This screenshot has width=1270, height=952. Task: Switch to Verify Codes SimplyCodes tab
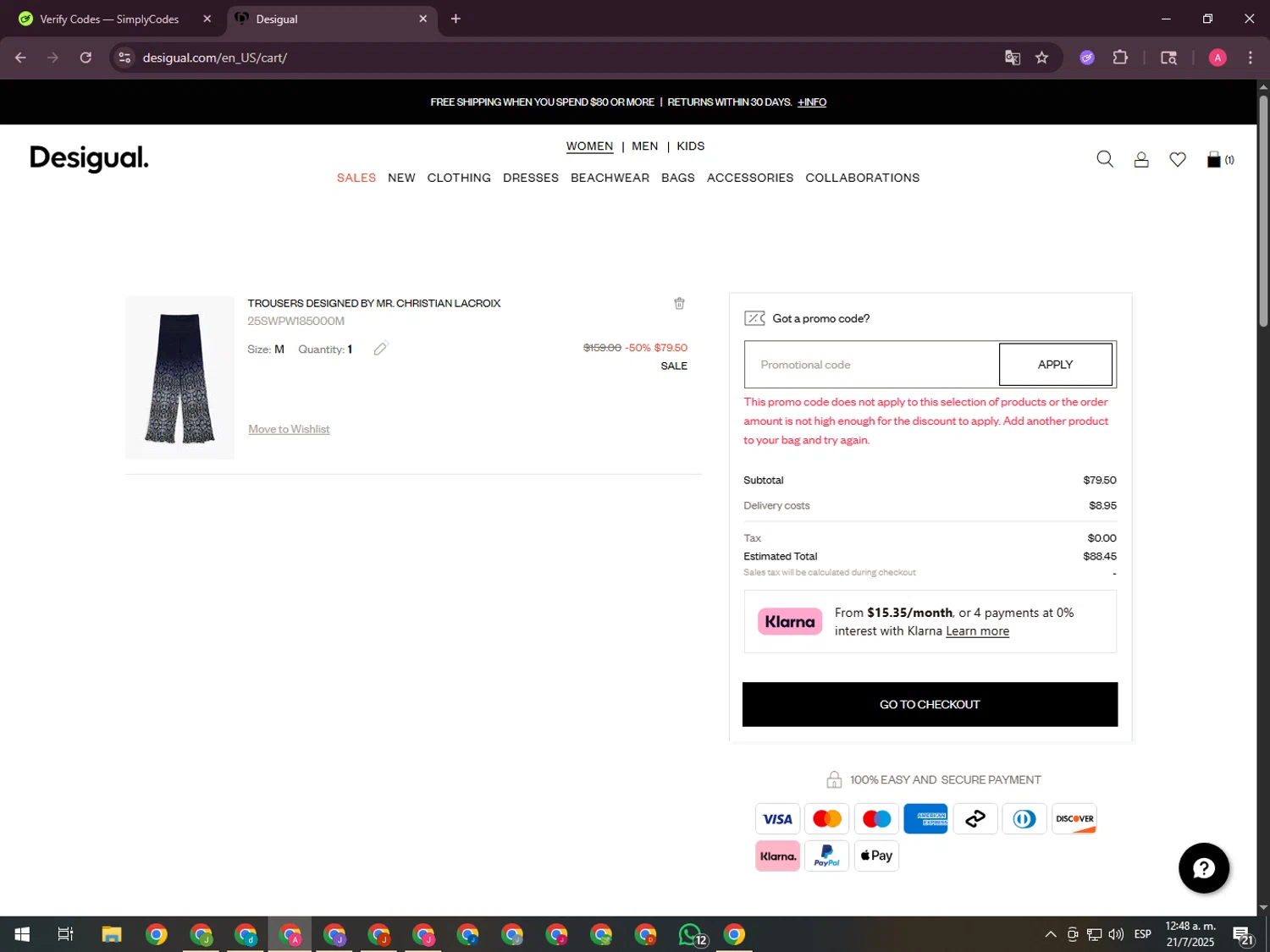pos(112,19)
